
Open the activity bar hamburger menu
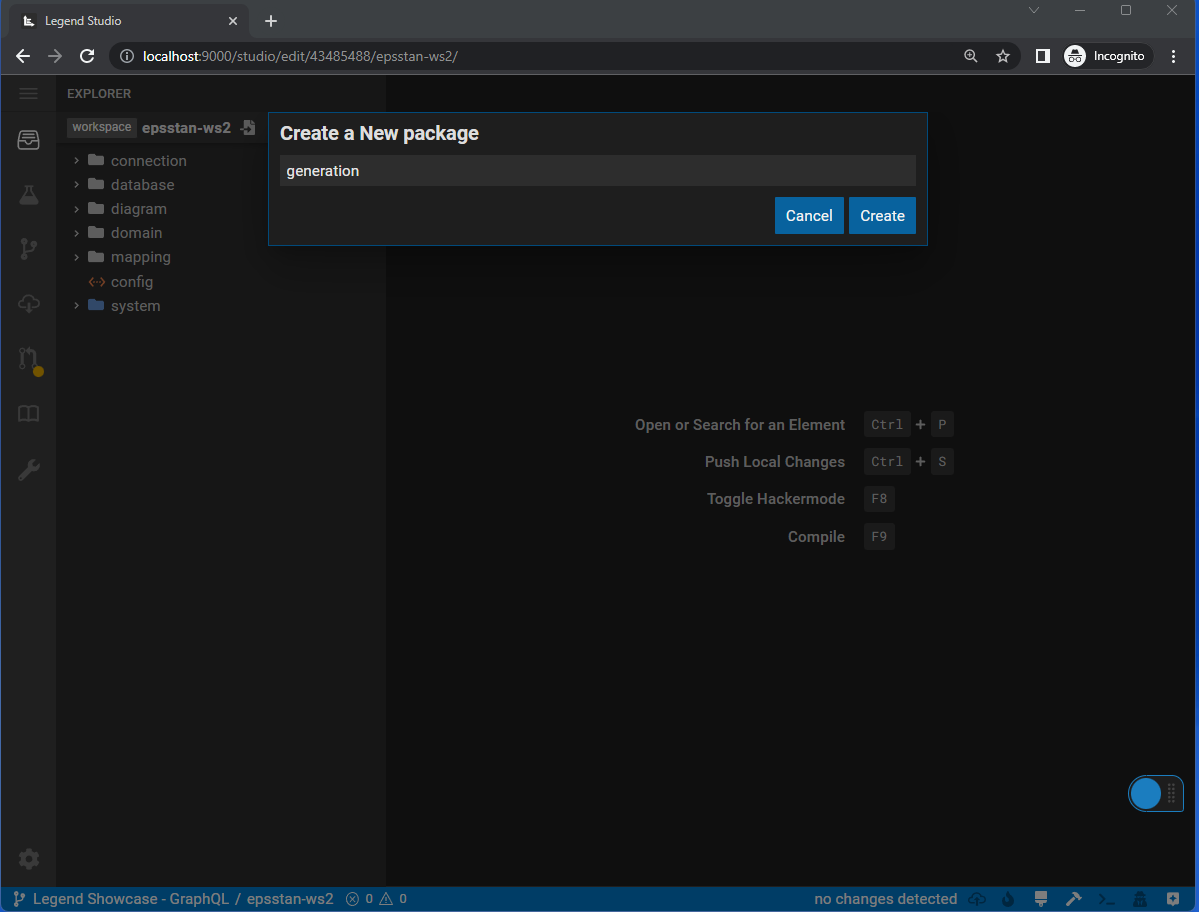(x=28, y=93)
